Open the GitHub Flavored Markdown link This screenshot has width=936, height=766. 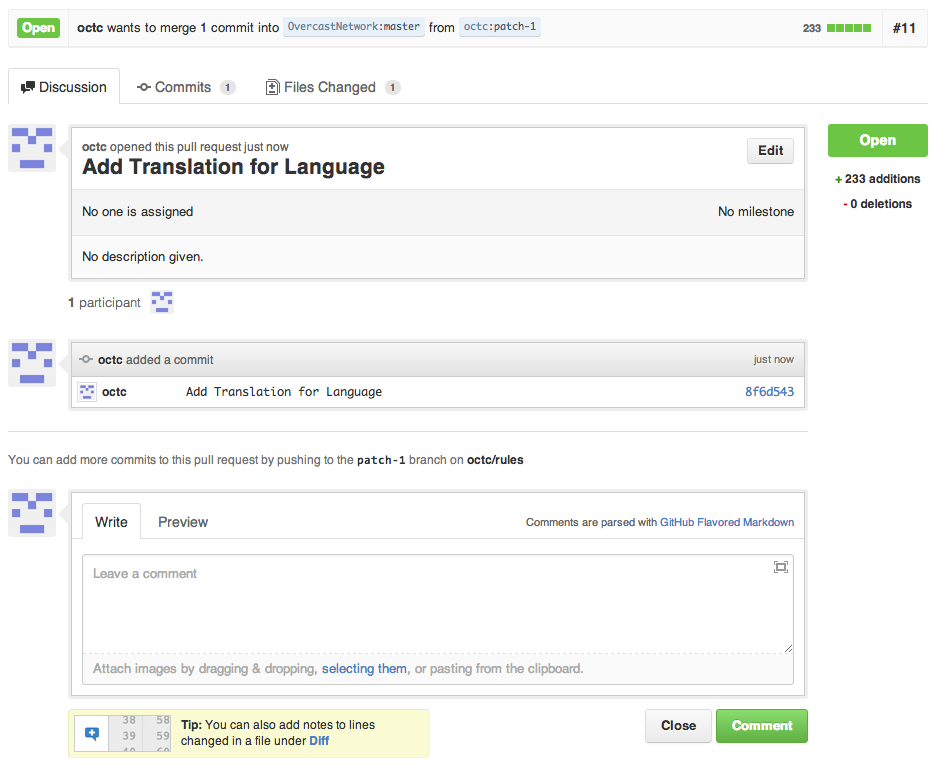tap(726, 522)
